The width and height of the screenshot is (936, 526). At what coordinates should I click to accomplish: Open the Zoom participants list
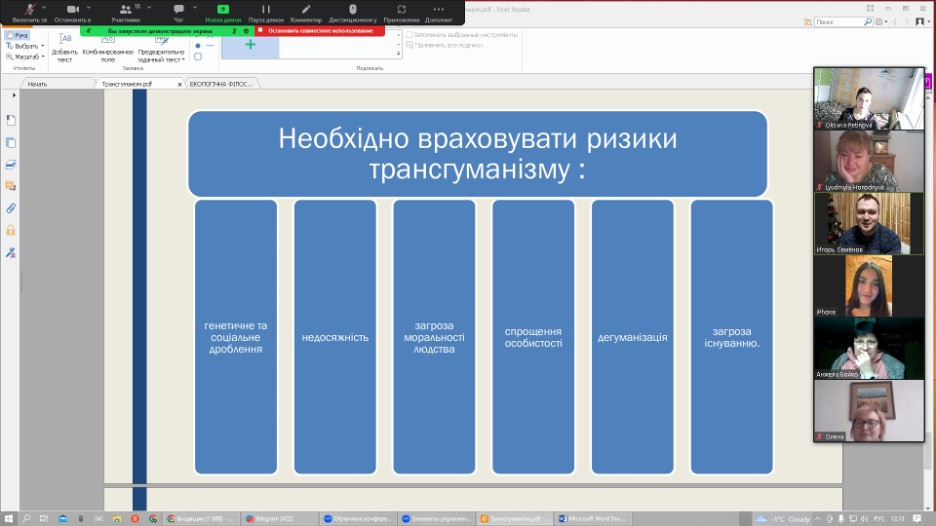tap(126, 13)
